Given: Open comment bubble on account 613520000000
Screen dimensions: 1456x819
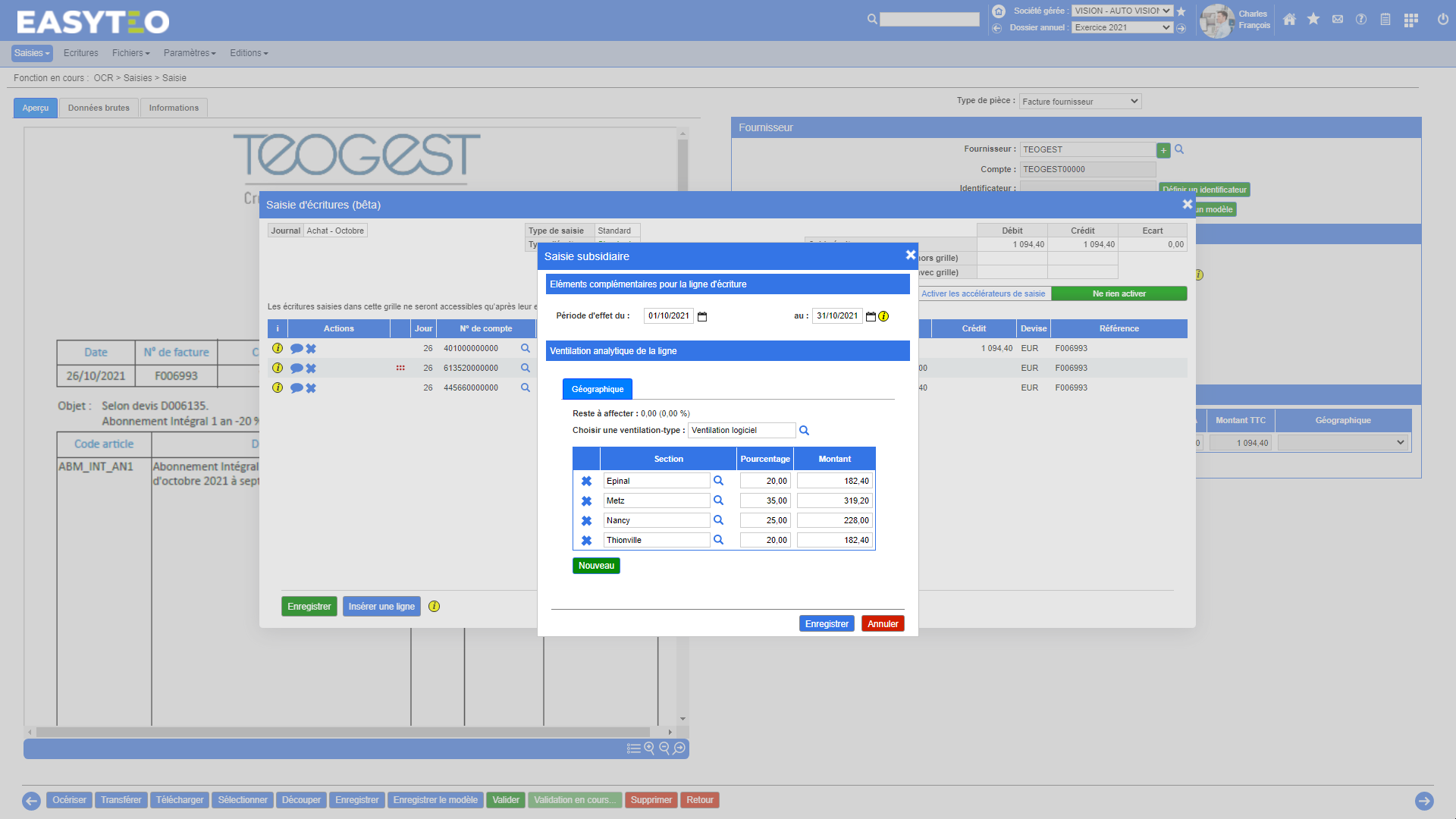Looking at the screenshot, I should click(296, 369).
